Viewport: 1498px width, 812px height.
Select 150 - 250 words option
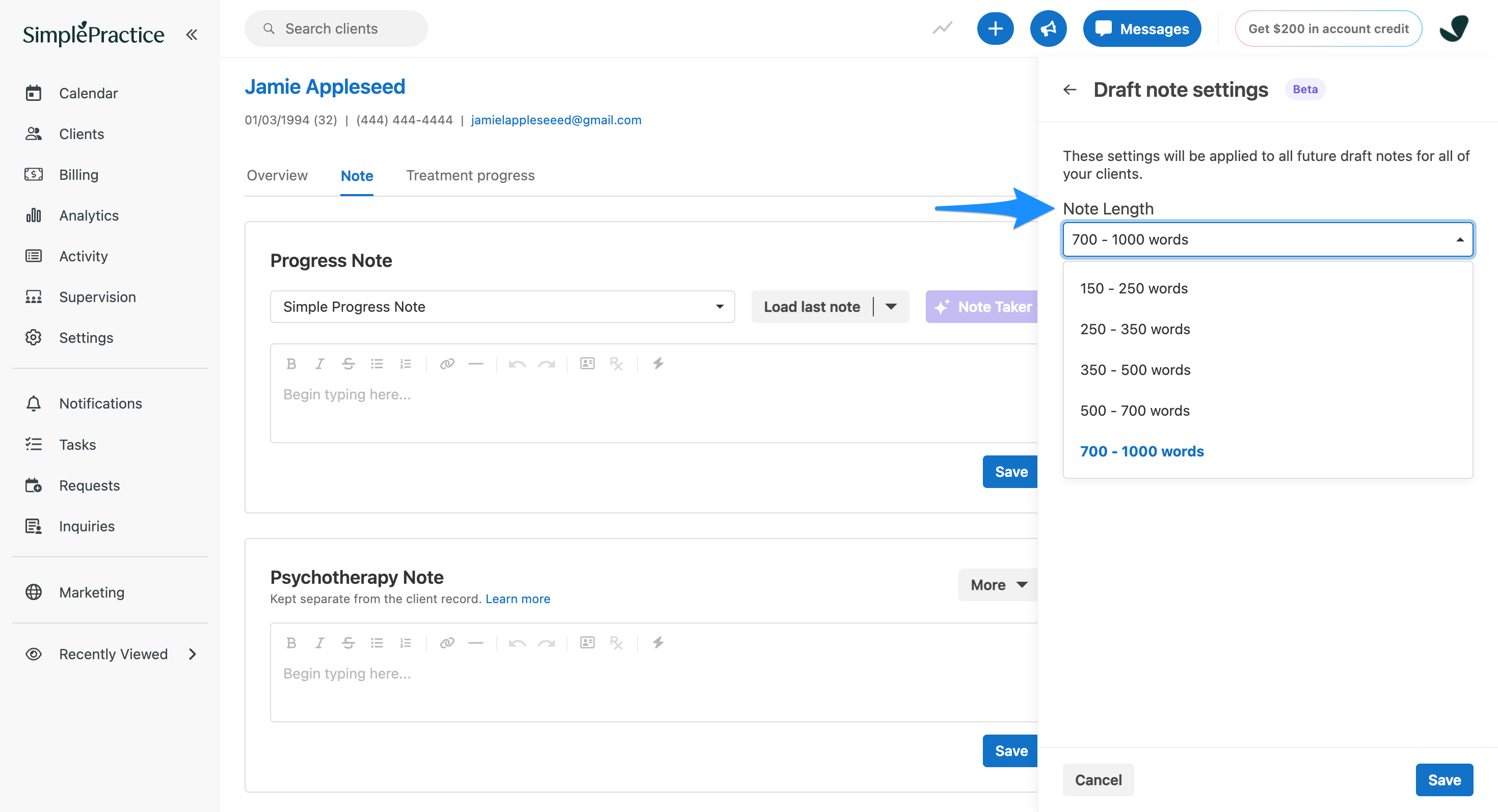coord(1268,288)
